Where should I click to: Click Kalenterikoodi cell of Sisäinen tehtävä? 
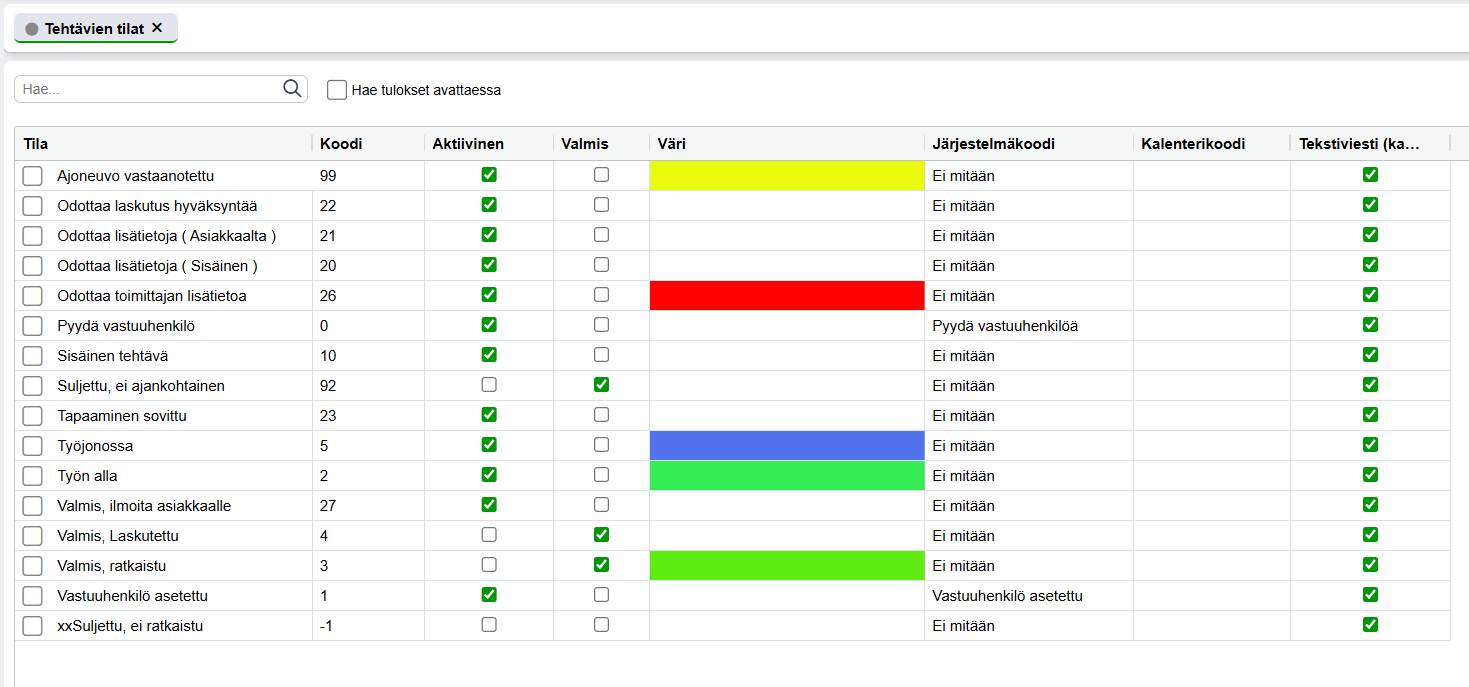1211,356
